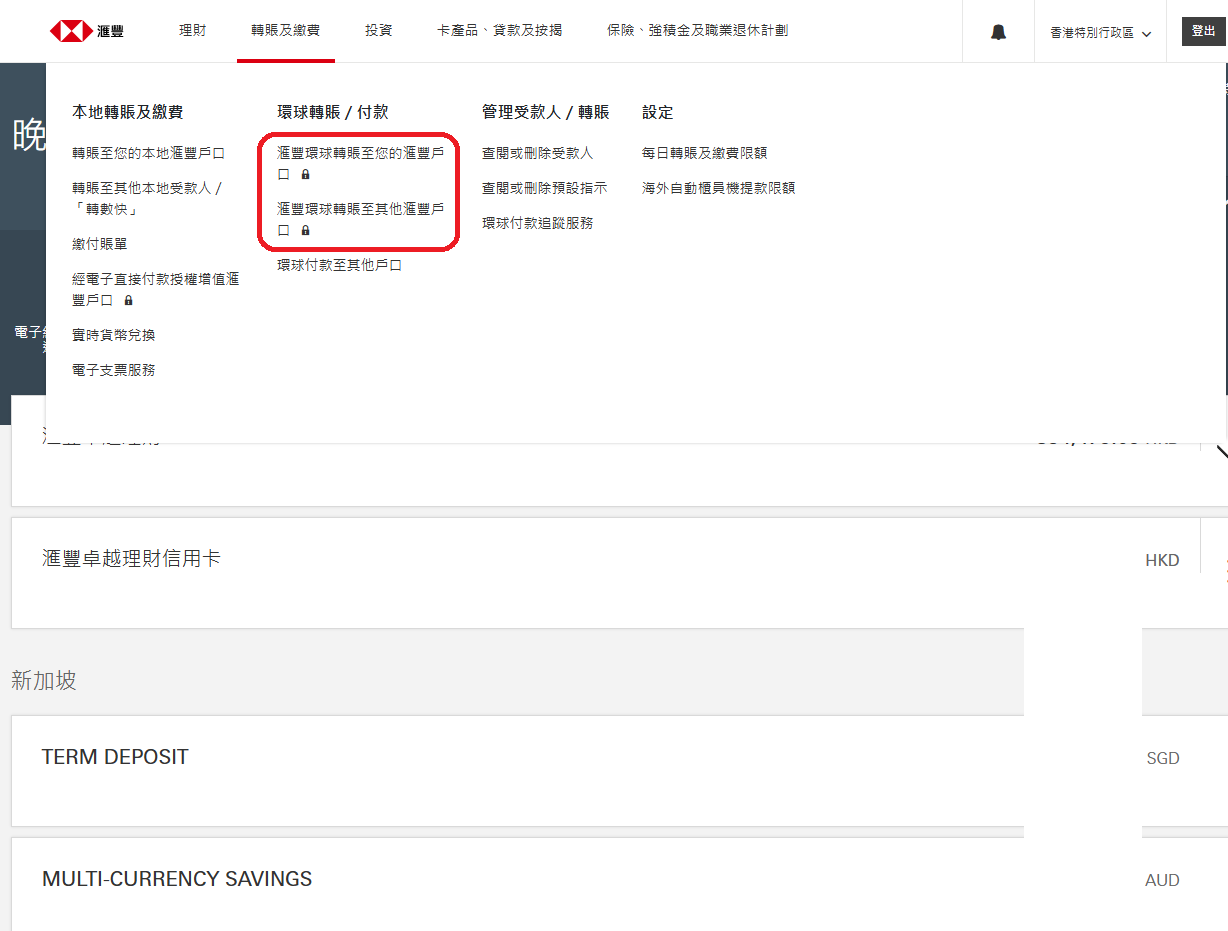Open the 保險、強積金及職業退休計劃 menu
The width and height of the screenshot is (1228, 931).
(x=698, y=31)
